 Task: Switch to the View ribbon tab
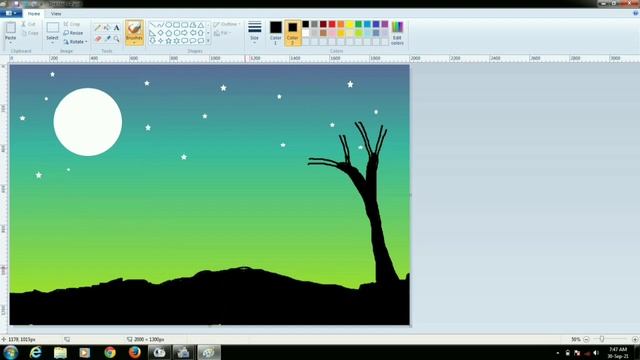point(56,13)
